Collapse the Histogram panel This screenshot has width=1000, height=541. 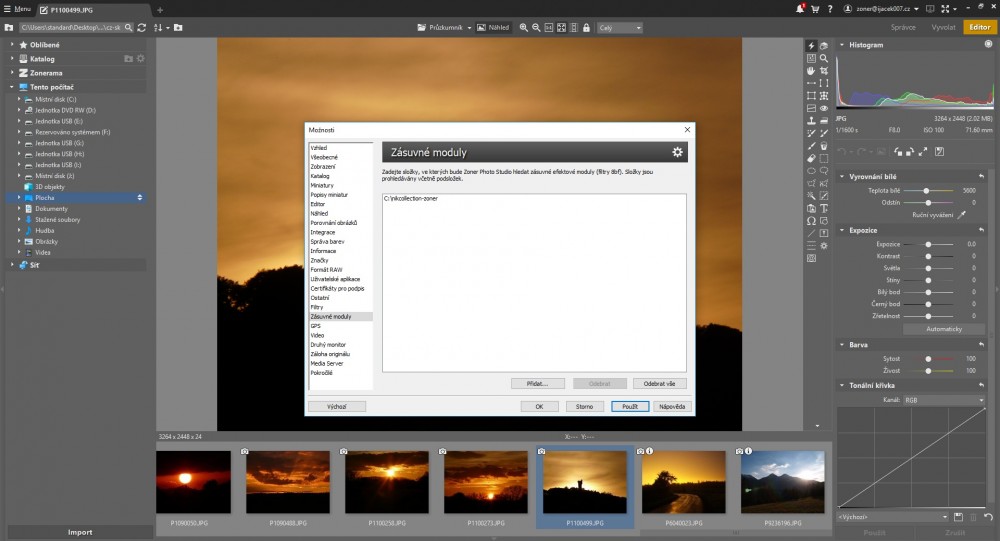click(842, 45)
